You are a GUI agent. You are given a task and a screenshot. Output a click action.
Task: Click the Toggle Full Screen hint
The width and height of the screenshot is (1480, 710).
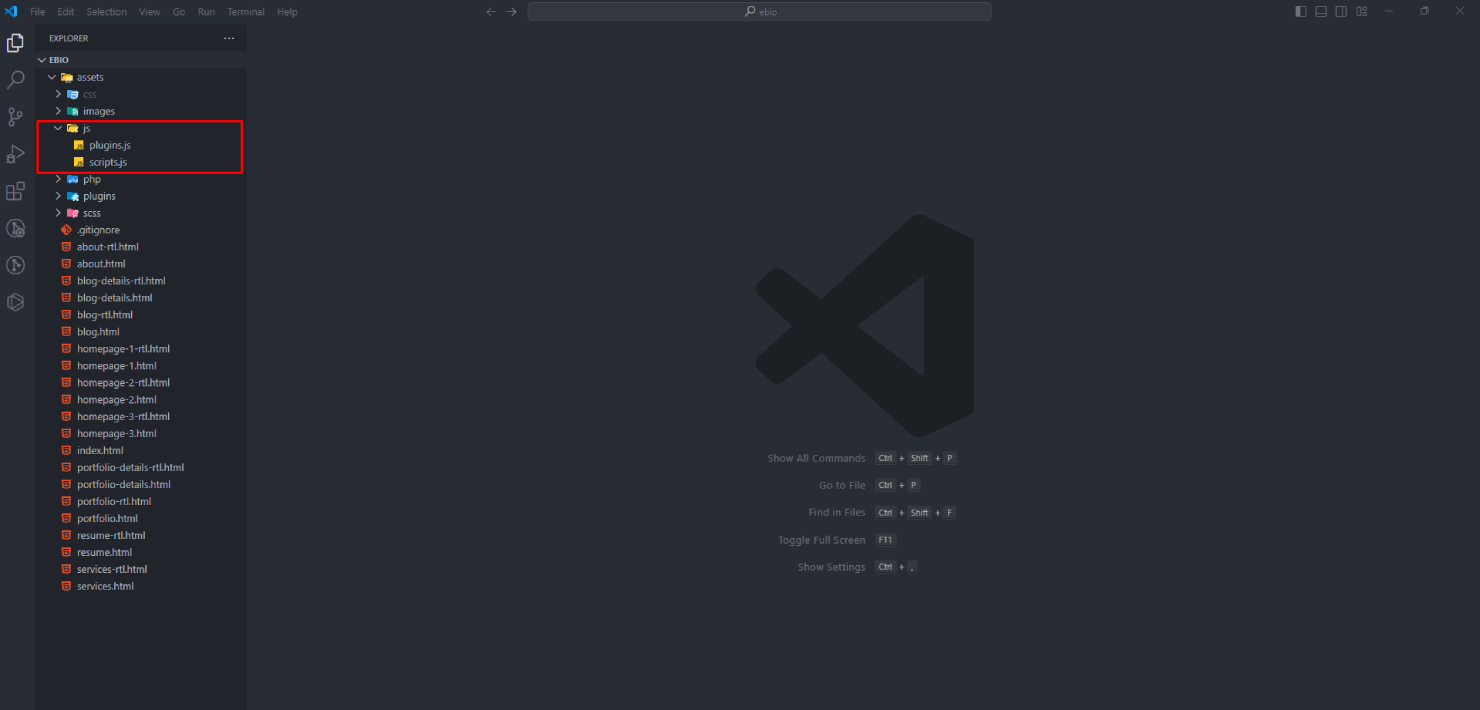822,540
